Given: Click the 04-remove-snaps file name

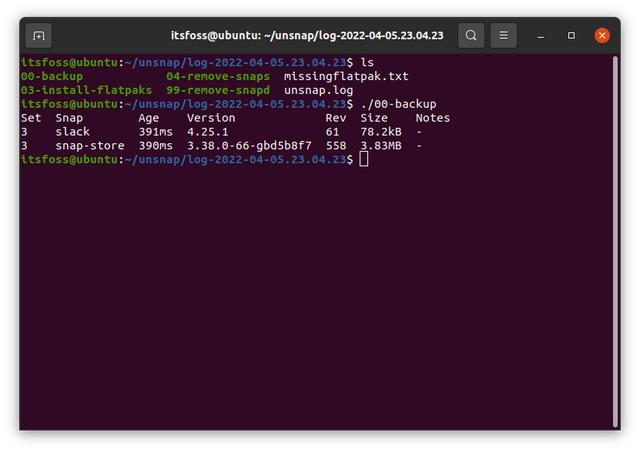Looking at the screenshot, I should [218, 76].
